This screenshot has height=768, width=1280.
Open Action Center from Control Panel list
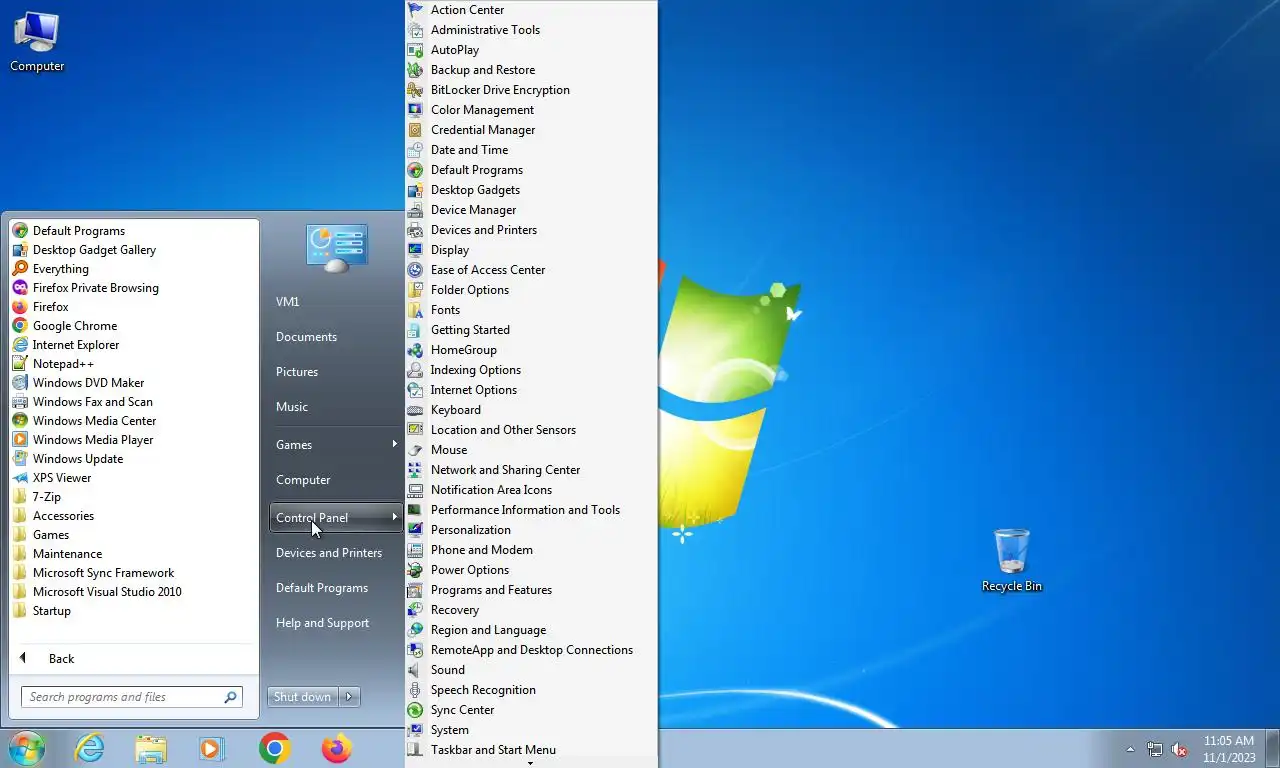click(531, 10)
